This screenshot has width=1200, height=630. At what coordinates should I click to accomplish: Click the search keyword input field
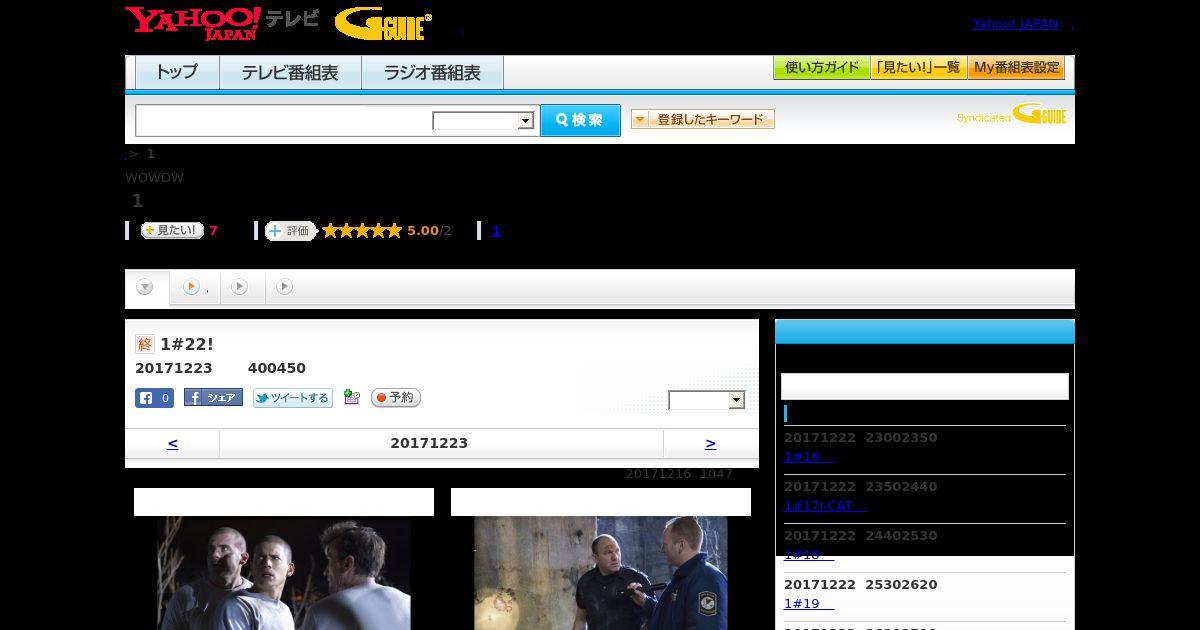(x=284, y=120)
